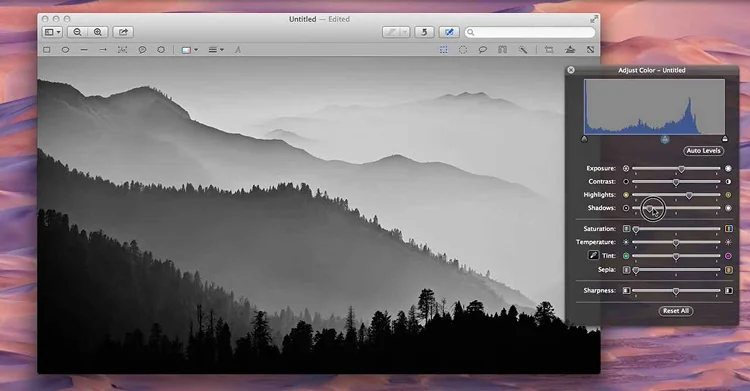Enter full screen via window corner arrows
Image resolution: width=750 pixels, height=391 pixels.
pos(594,19)
